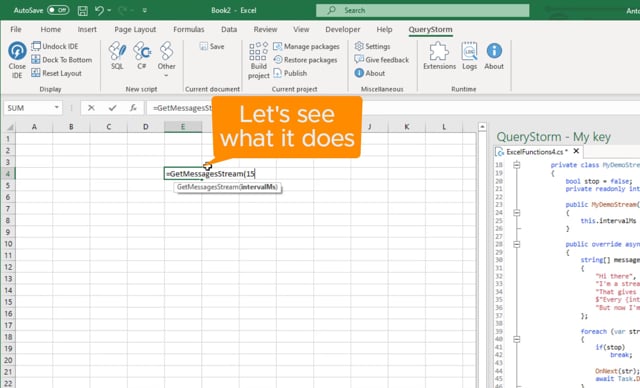Open the Extensions manager
Viewport: 640px width, 388px height.
(439, 56)
